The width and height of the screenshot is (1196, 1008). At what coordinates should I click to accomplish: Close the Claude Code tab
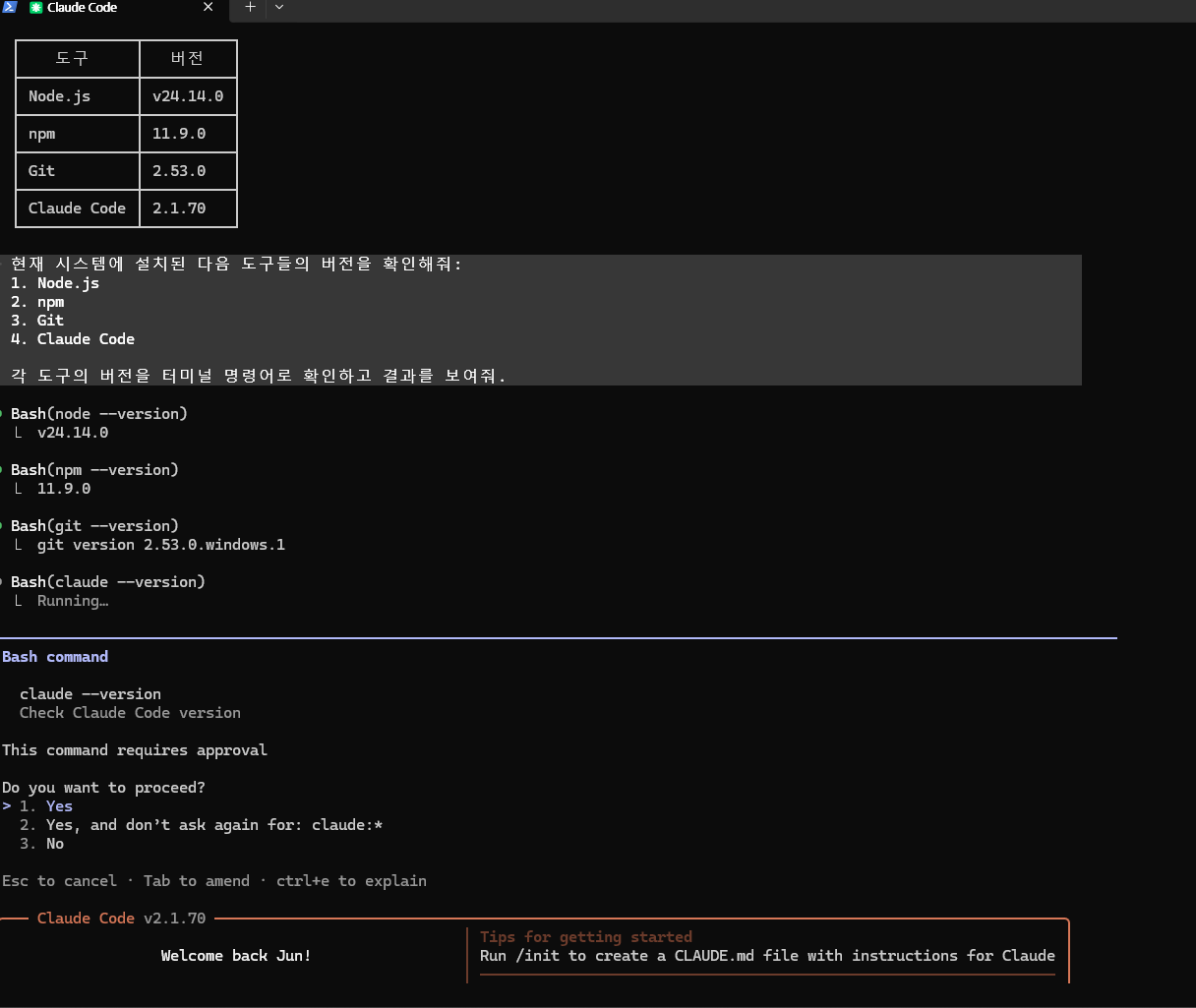209,7
